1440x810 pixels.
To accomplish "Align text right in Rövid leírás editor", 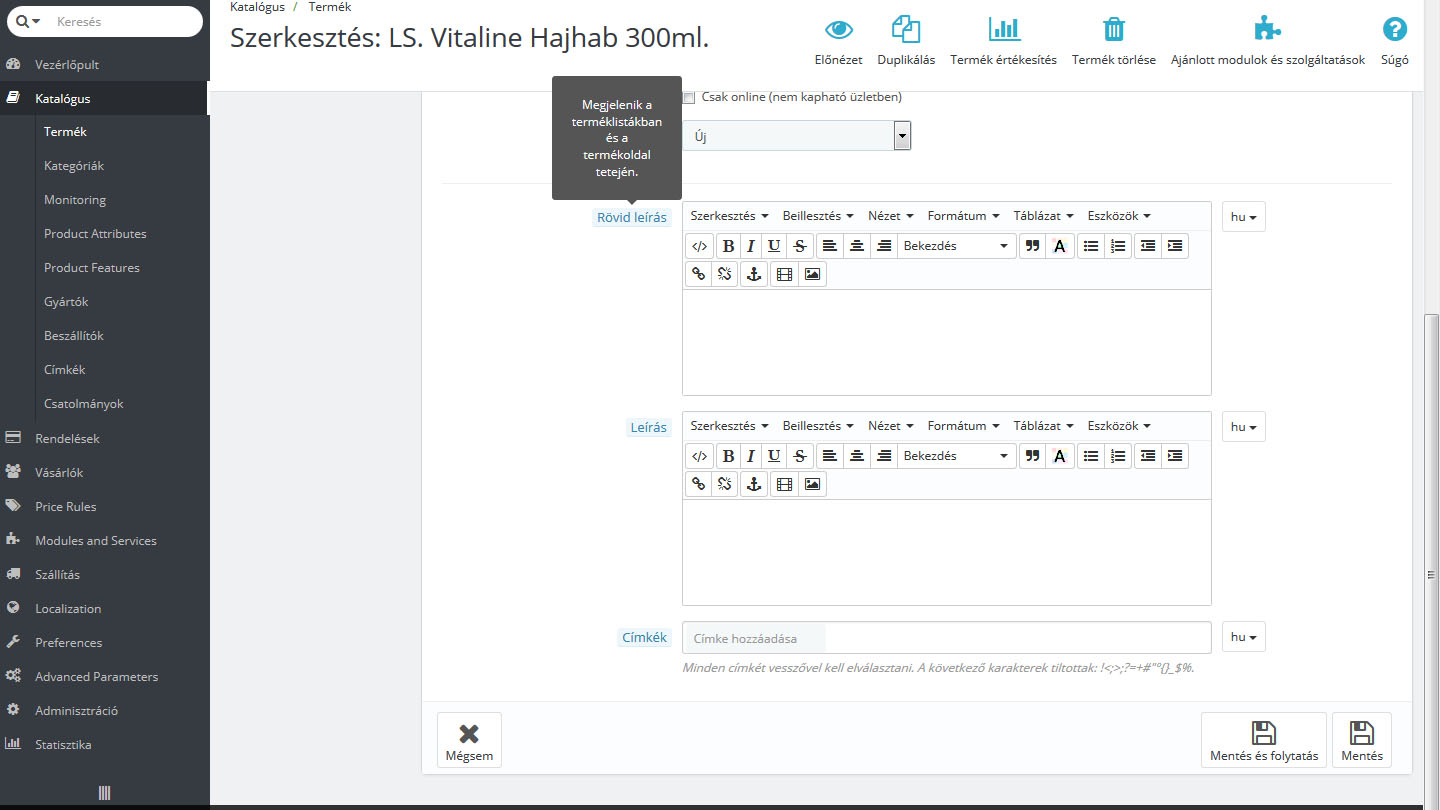I will coord(884,246).
